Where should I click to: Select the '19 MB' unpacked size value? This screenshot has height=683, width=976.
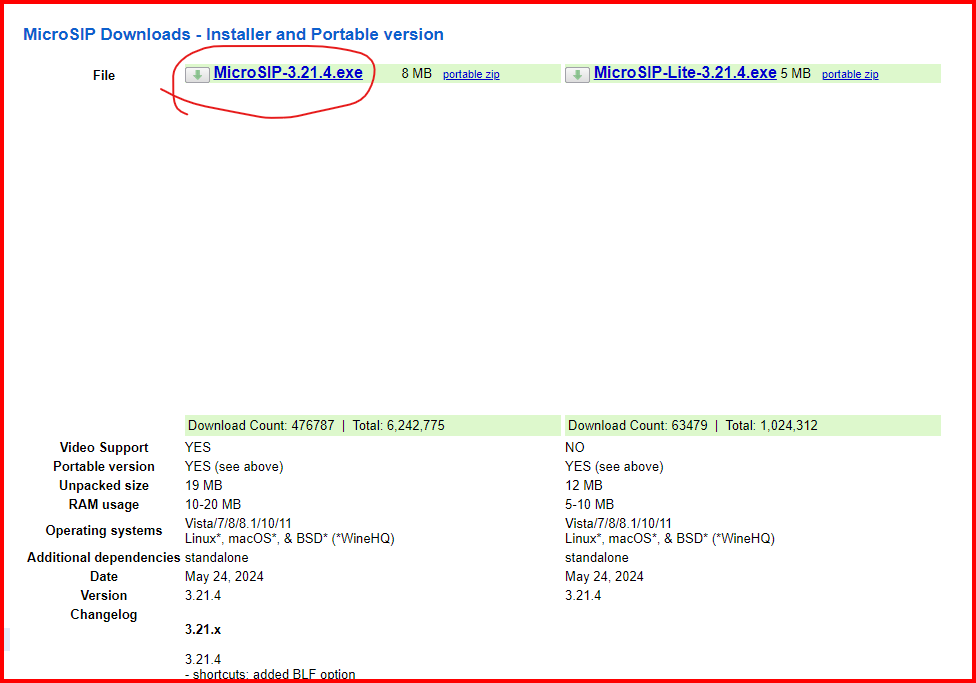pyautogui.click(x=204, y=485)
